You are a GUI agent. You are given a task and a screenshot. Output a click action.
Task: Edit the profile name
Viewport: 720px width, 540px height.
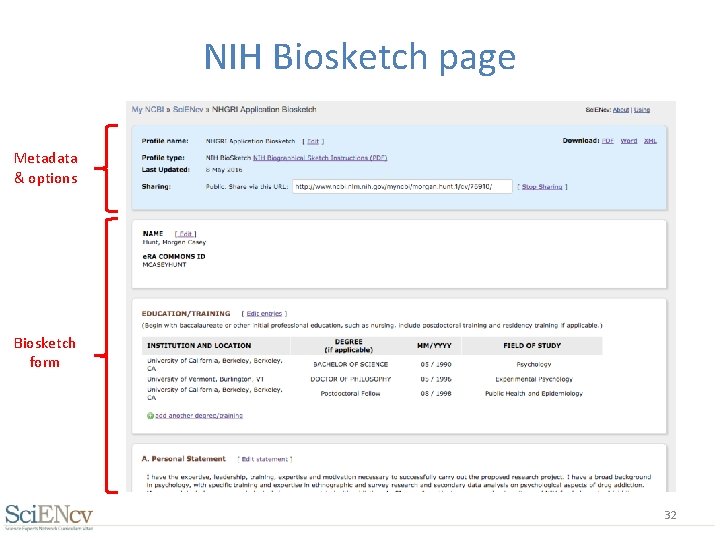313,141
